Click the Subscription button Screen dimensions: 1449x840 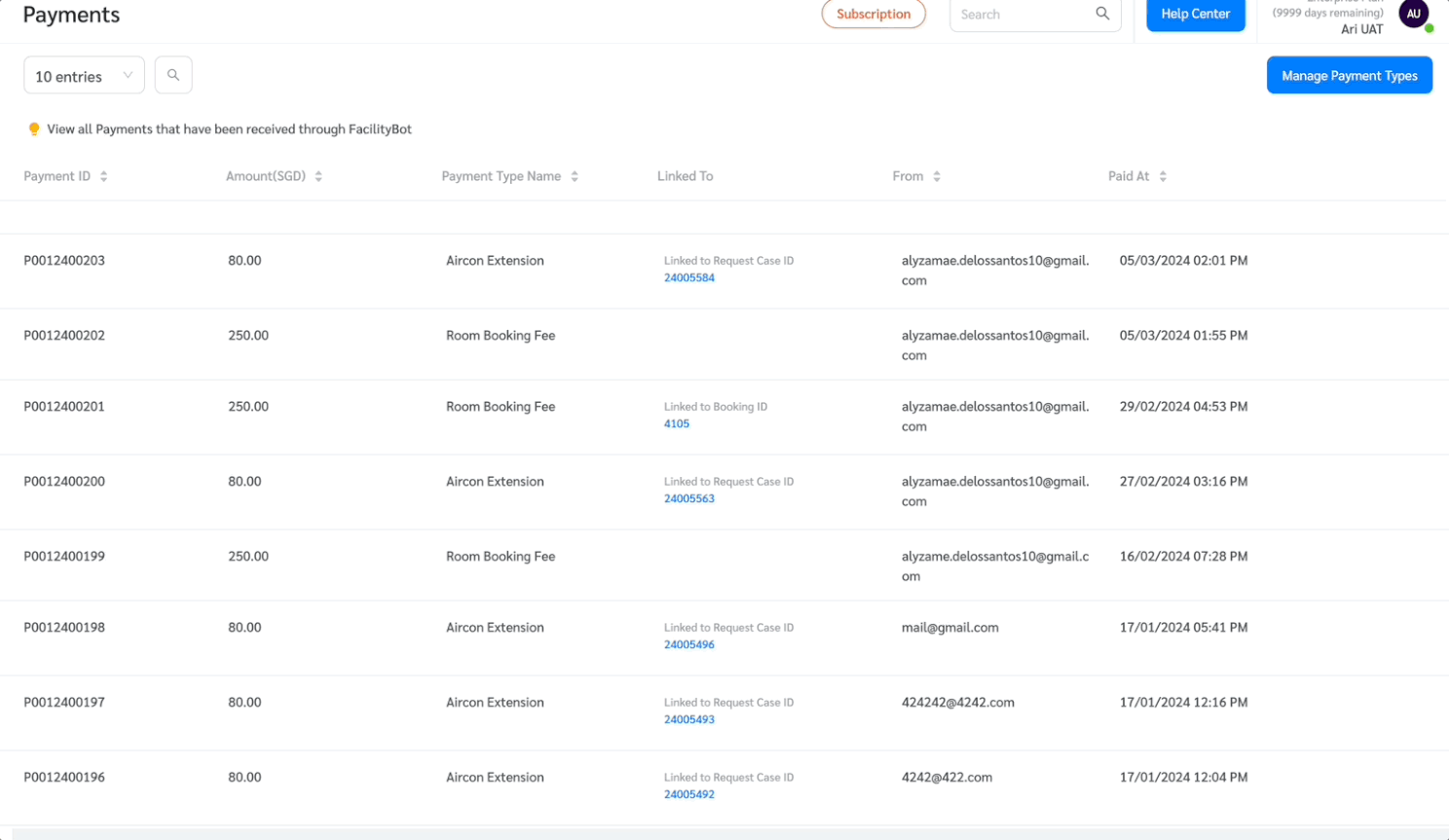coord(873,14)
